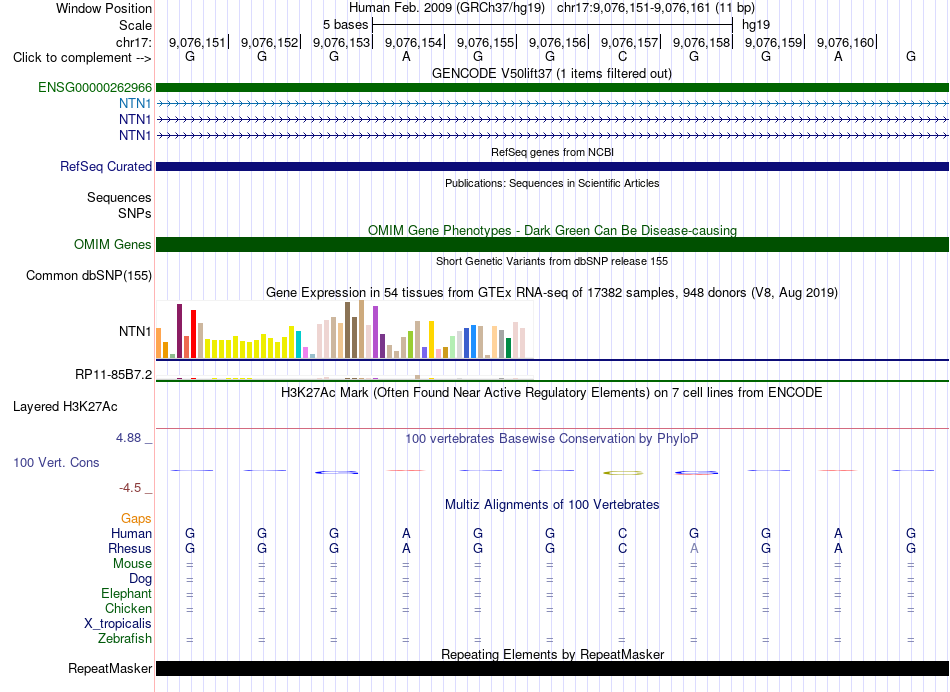The height and width of the screenshot is (692, 950).
Task: Click the Human species label
Action: click(x=131, y=533)
